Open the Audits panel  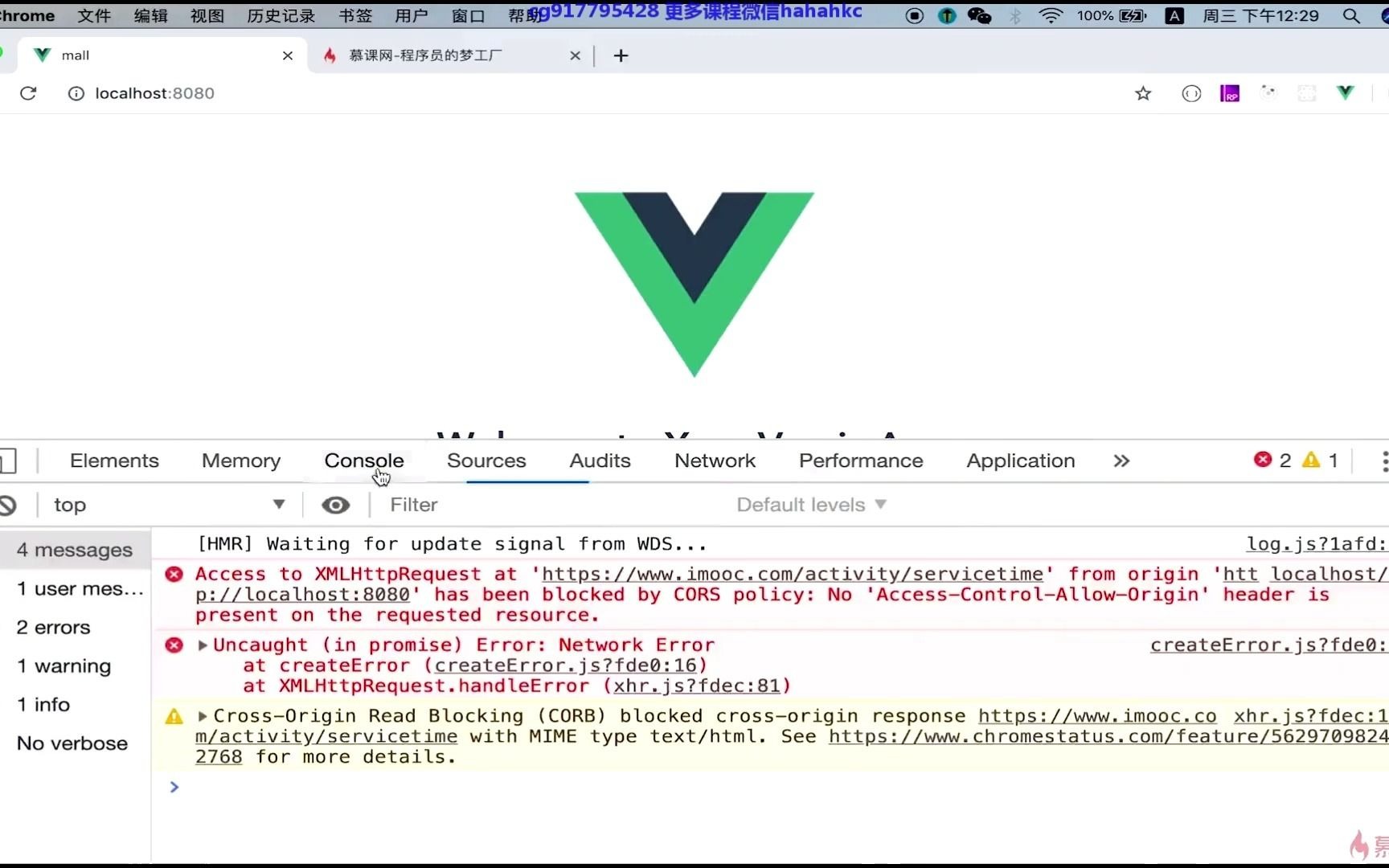tap(600, 461)
